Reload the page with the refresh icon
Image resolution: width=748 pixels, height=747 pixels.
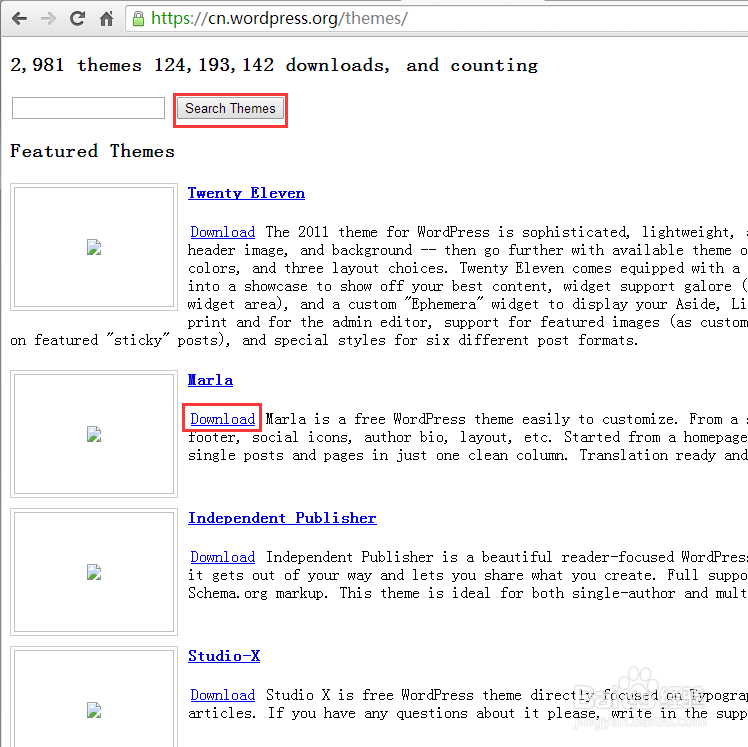[77, 19]
